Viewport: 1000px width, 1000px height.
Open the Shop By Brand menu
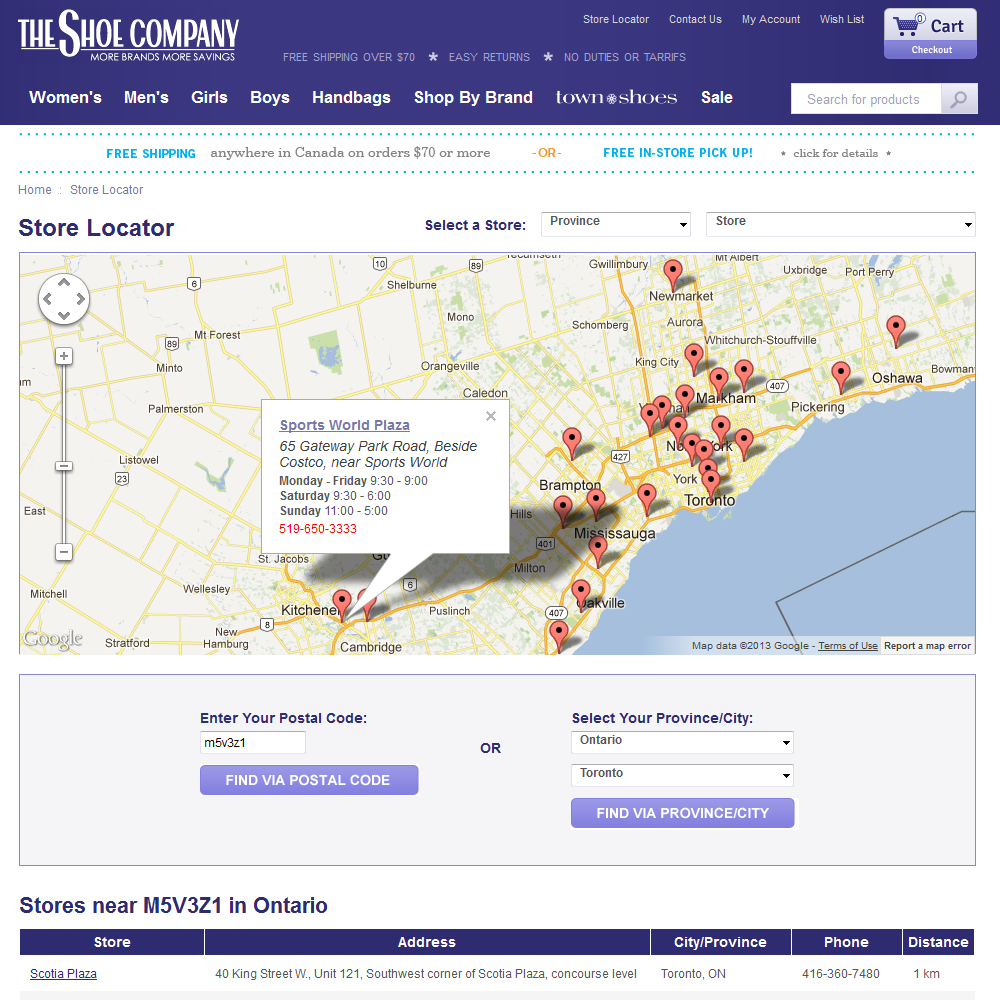click(x=473, y=98)
